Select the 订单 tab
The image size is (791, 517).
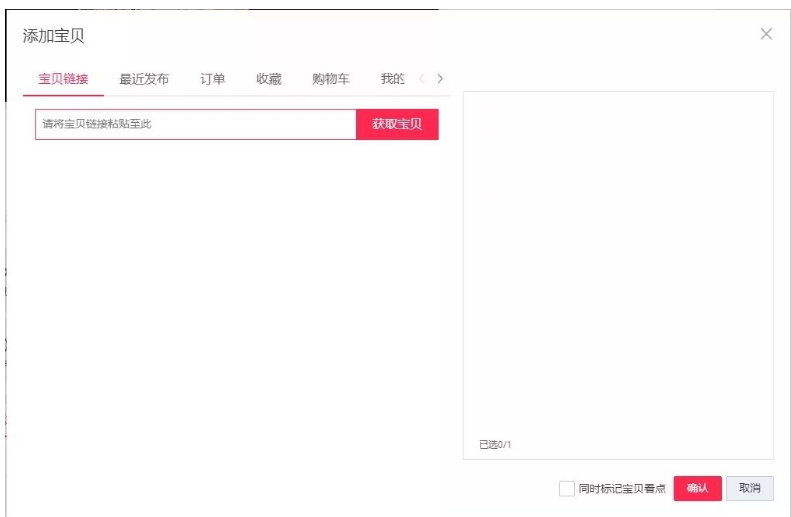tap(212, 79)
